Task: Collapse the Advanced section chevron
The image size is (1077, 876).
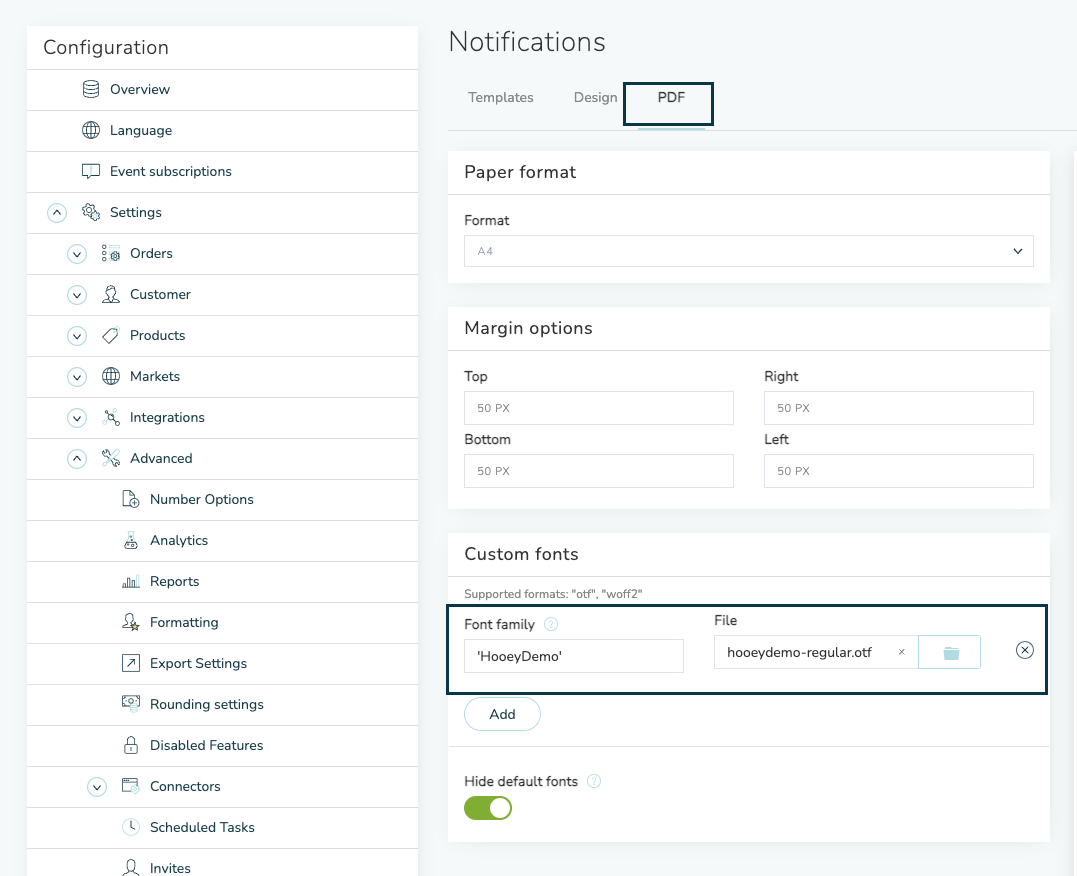Action: click(77, 458)
